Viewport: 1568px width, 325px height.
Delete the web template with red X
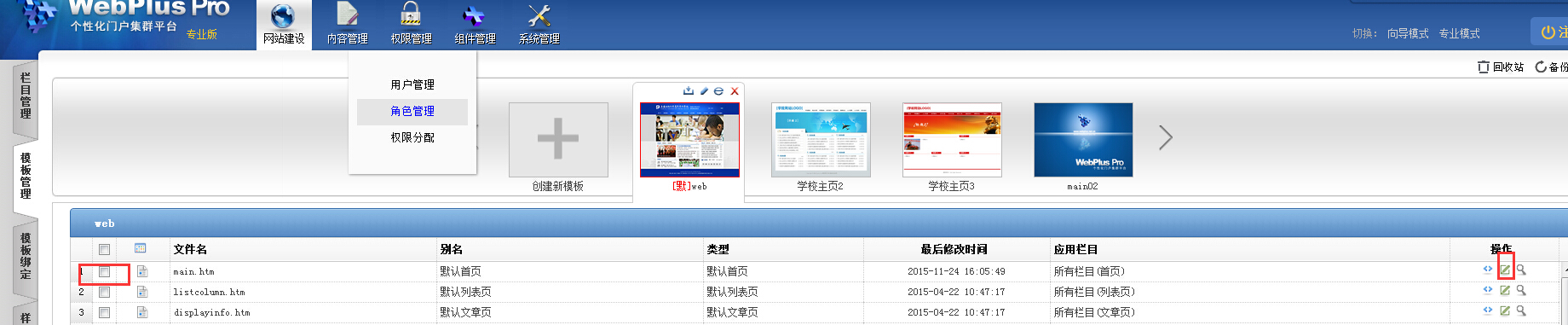pyautogui.click(x=735, y=91)
